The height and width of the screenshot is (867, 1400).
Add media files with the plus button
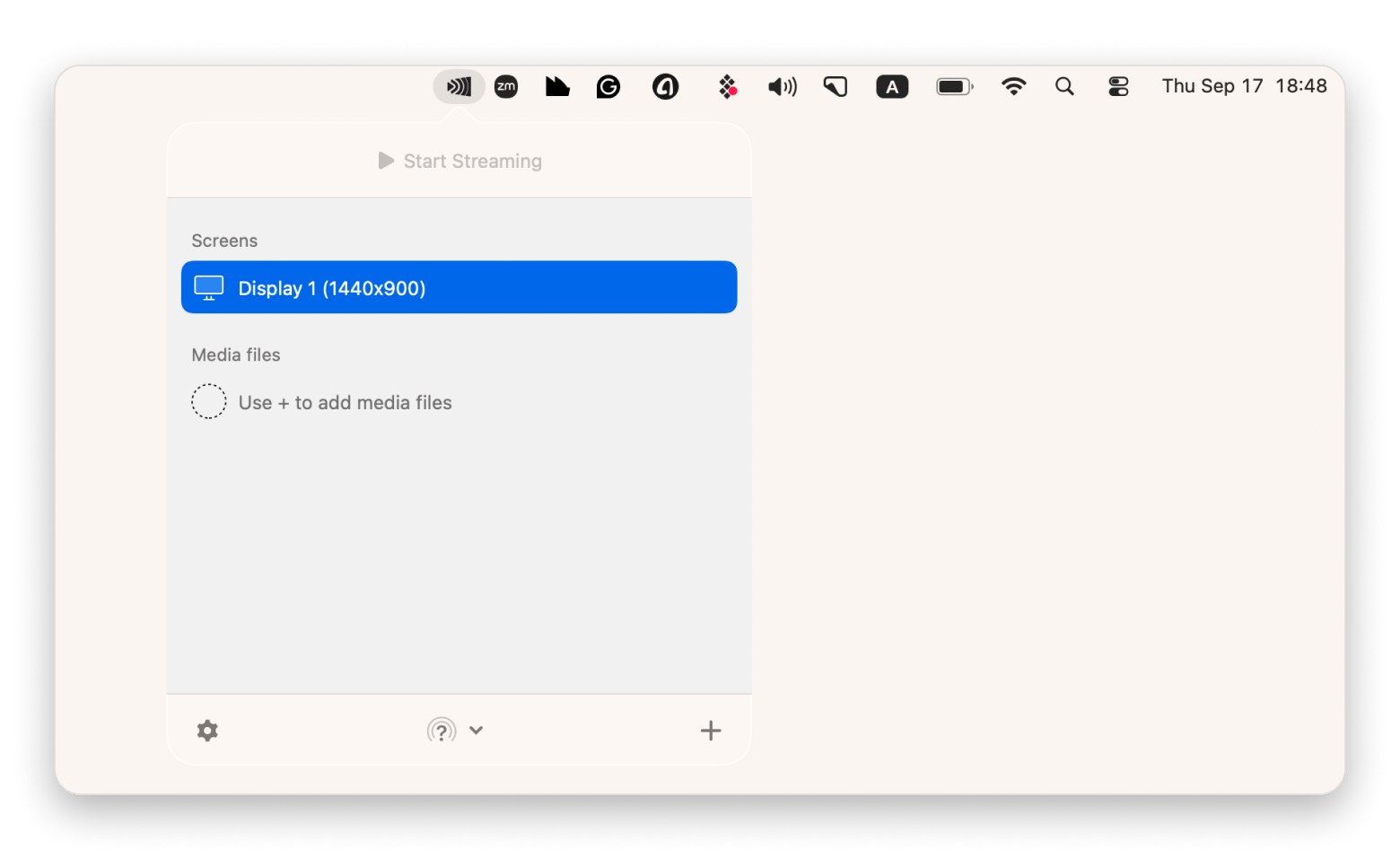(711, 731)
